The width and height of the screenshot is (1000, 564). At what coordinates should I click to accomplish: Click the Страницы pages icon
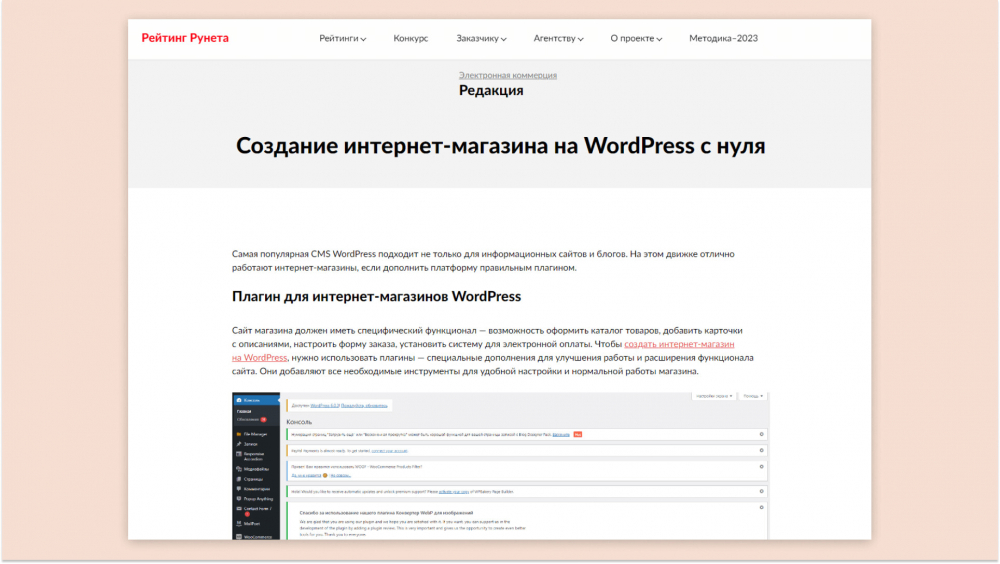tap(239, 479)
